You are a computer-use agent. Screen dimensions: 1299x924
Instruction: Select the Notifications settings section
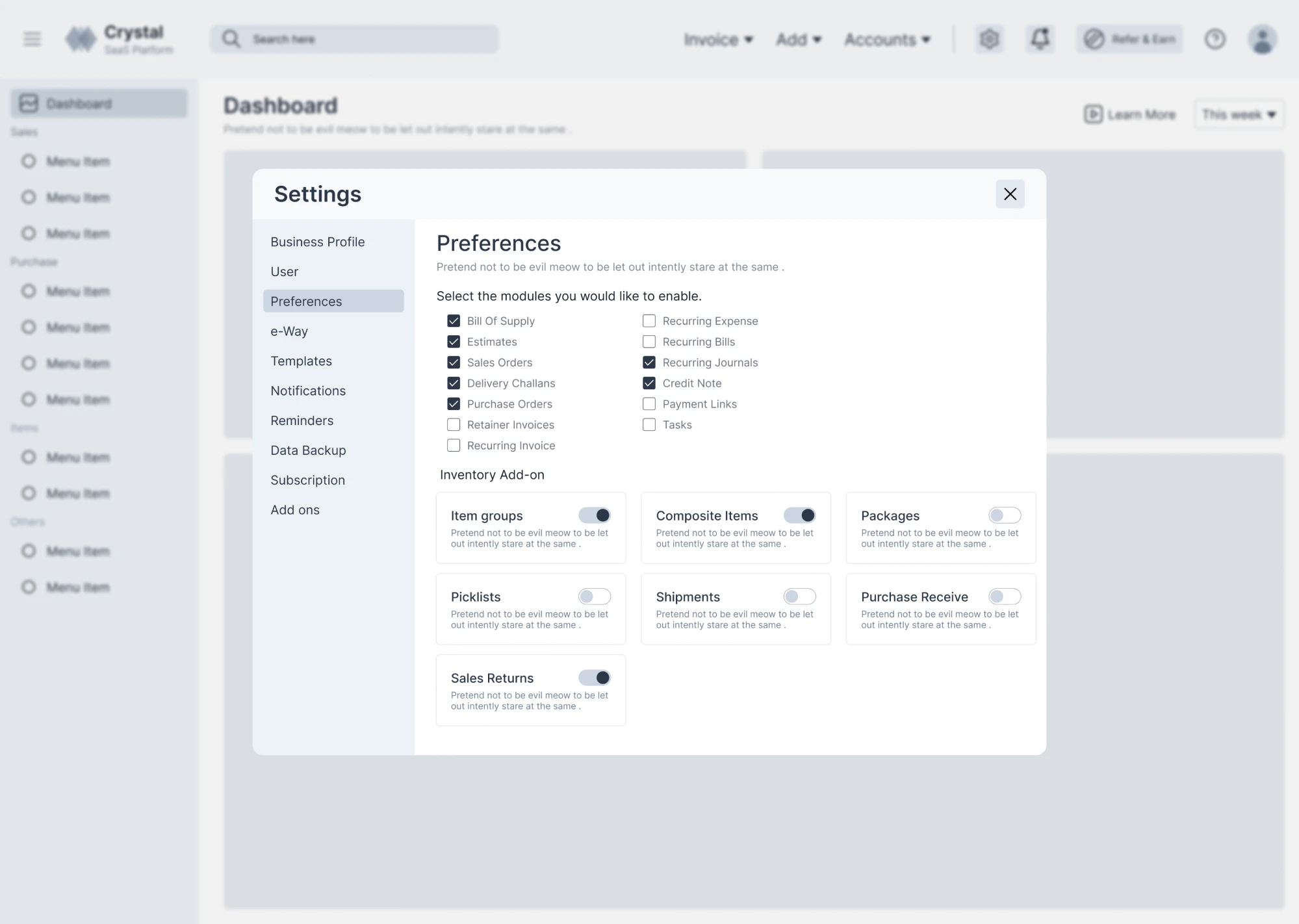(x=307, y=391)
